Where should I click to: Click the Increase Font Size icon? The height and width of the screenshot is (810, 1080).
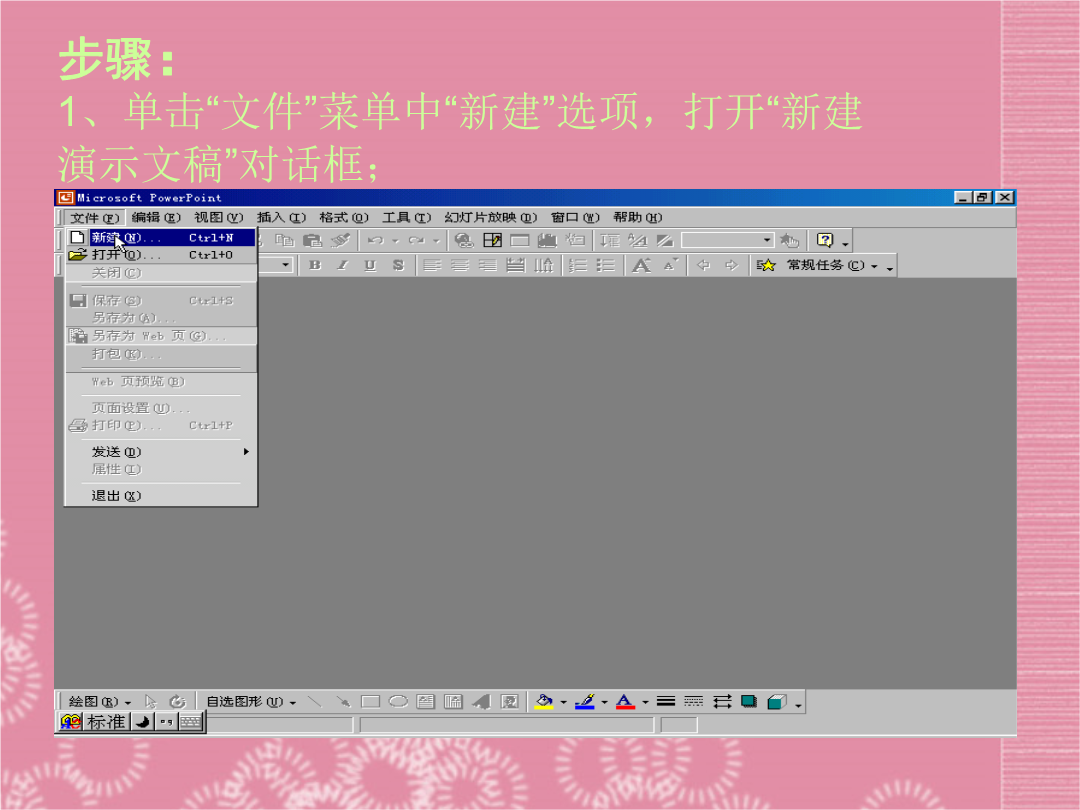(641, 265)
